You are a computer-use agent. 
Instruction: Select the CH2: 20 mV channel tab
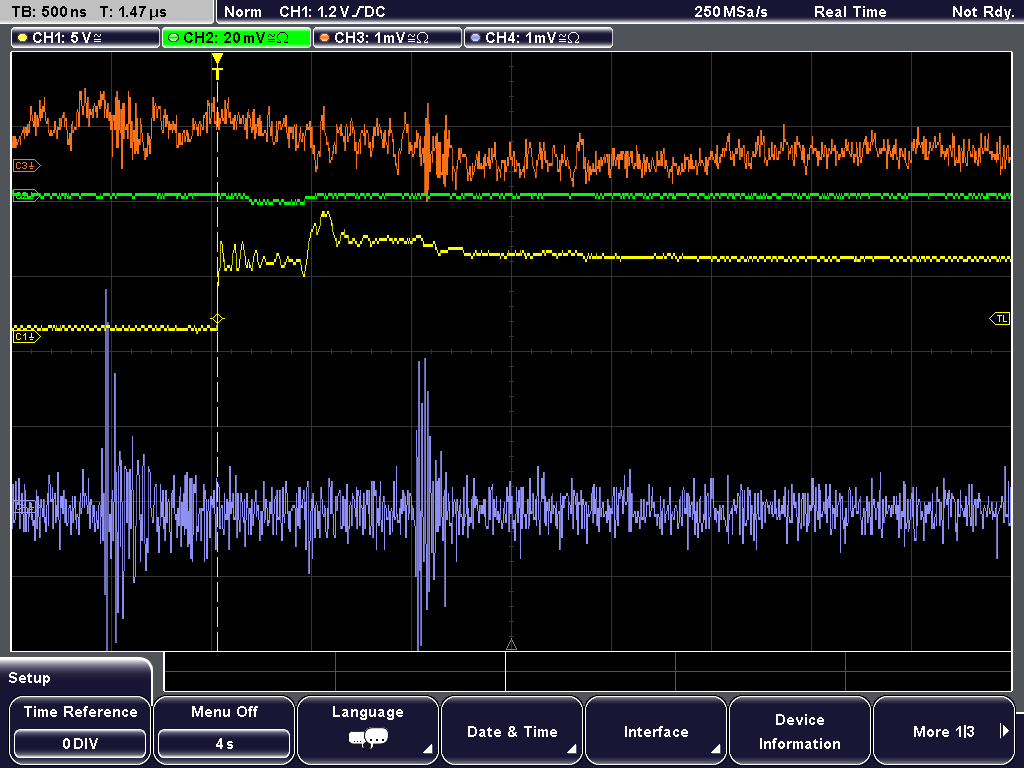[x=236, y=38]
